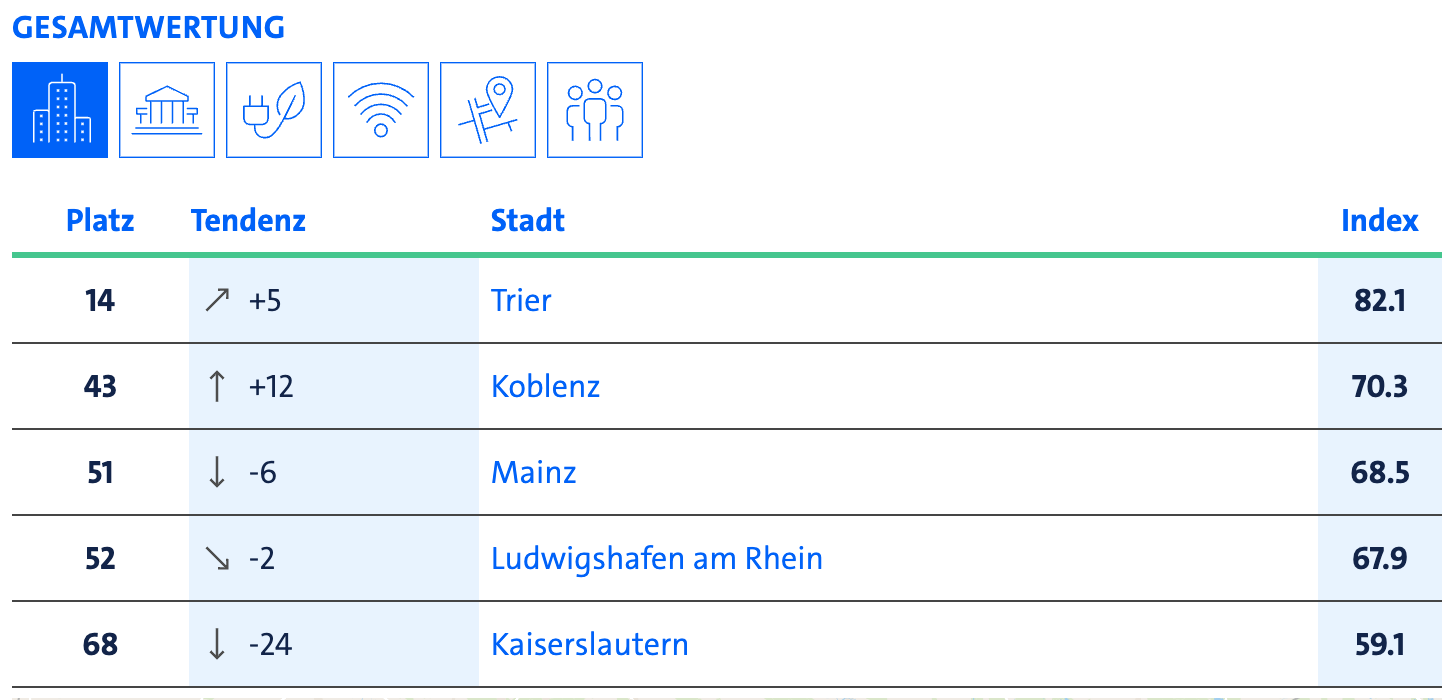The height and width of the screenshot is (700, 1456).
Task: Select the energy and environment plug-leaf icon
Action: pos(274,110)
